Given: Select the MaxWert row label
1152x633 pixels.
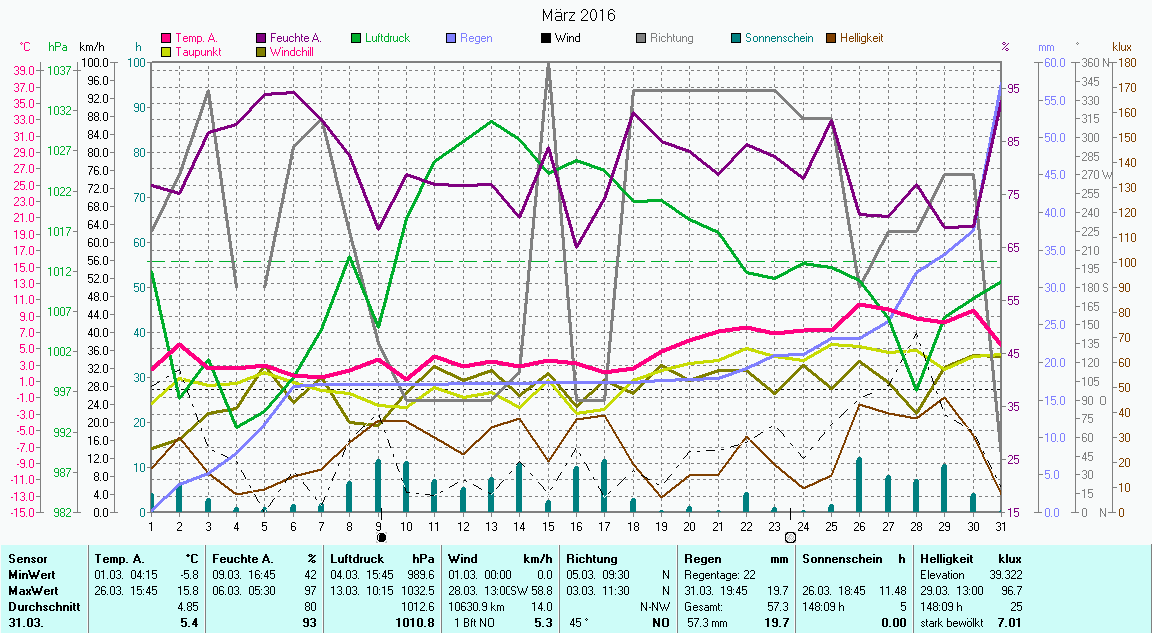Looking at the screenshot, I should click(x=31, y=590).
